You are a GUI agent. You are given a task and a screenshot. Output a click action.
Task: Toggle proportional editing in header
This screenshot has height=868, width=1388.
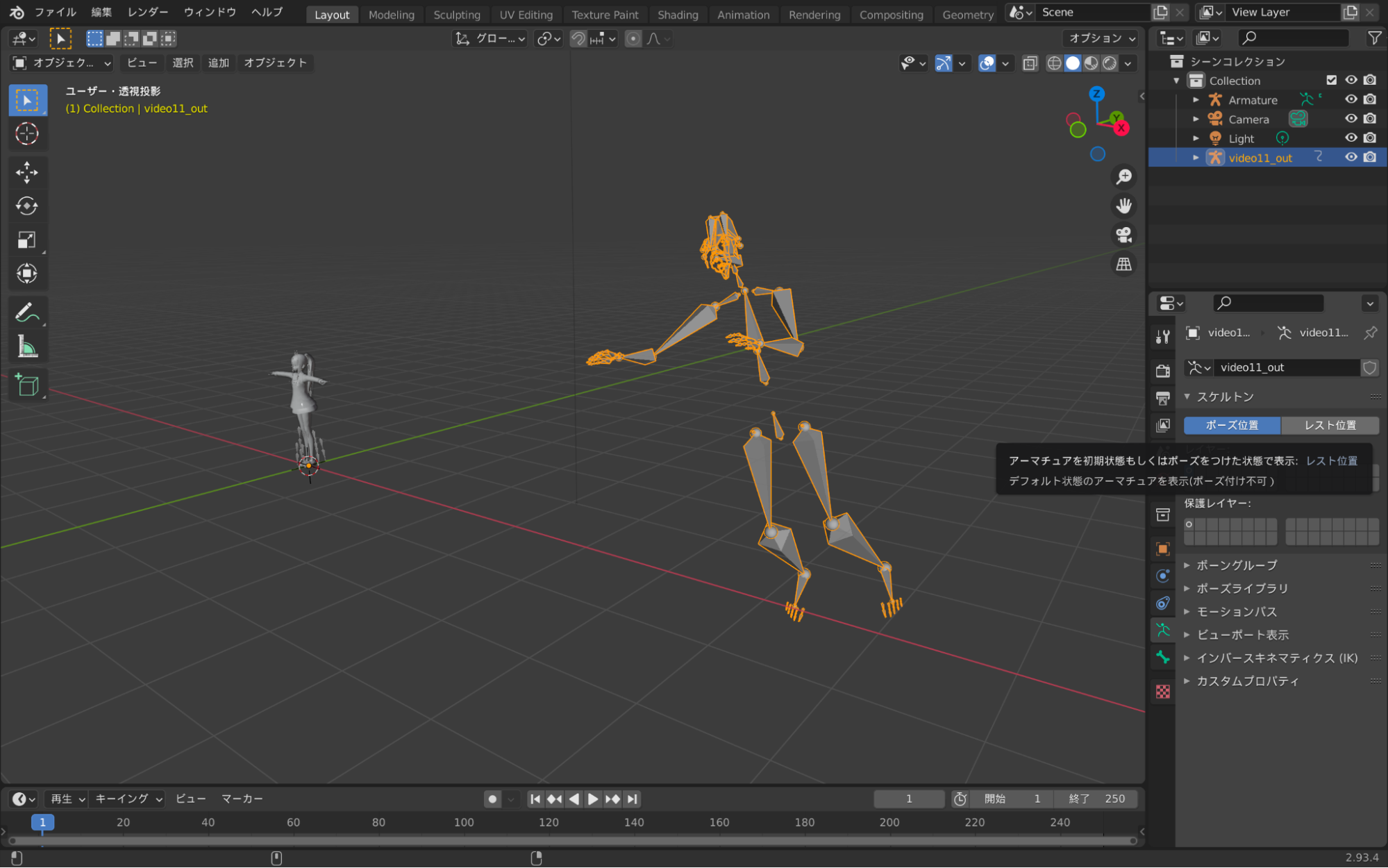633,39
